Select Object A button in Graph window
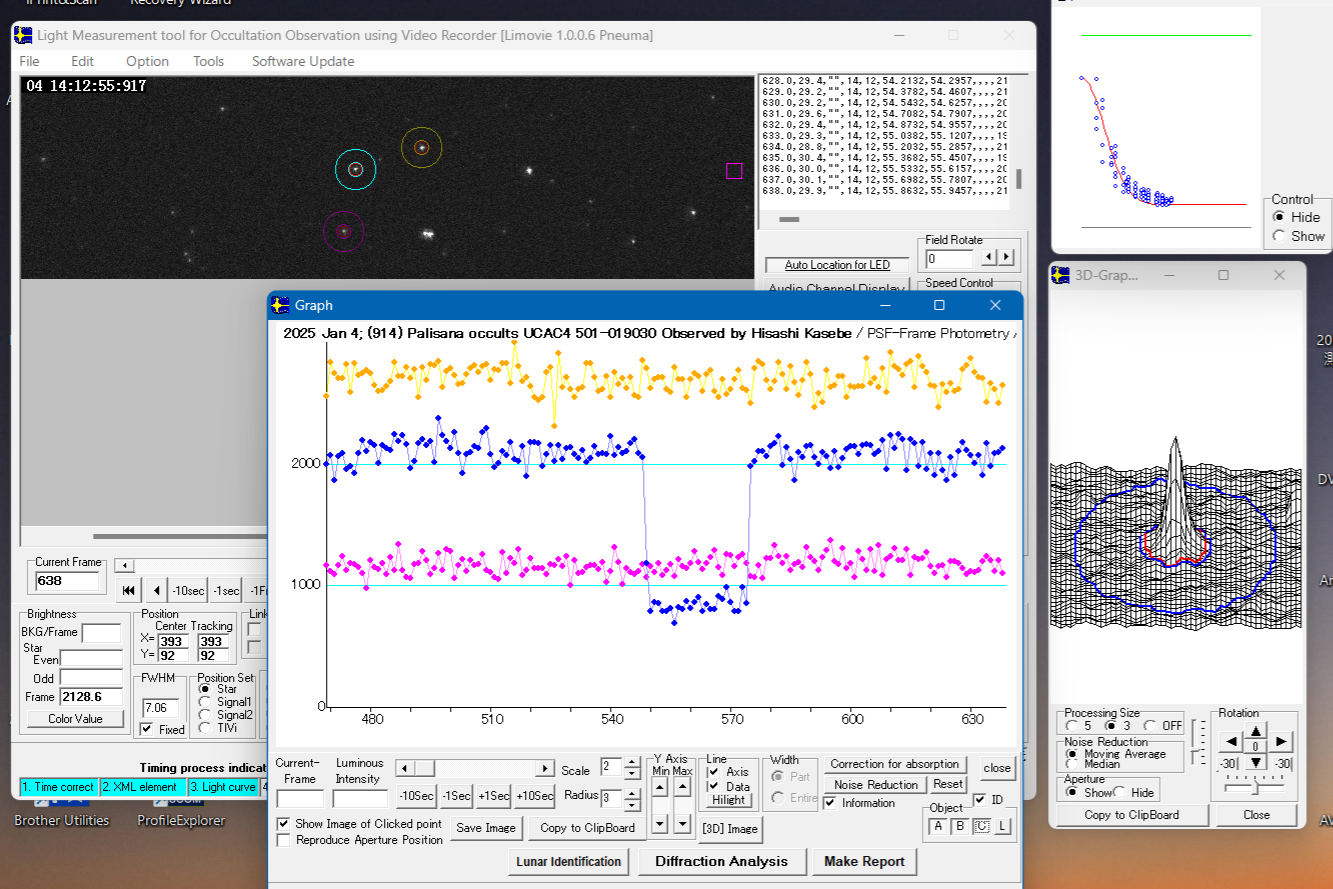The image size is (1333, 889). 937,826
